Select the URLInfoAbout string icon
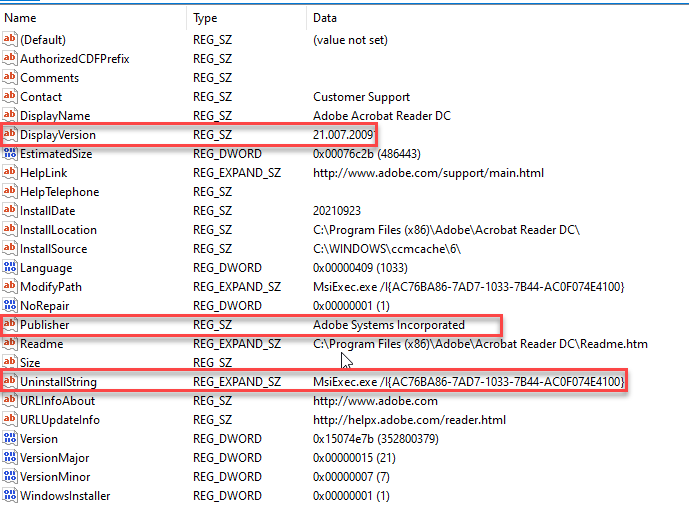 (10, 400)
